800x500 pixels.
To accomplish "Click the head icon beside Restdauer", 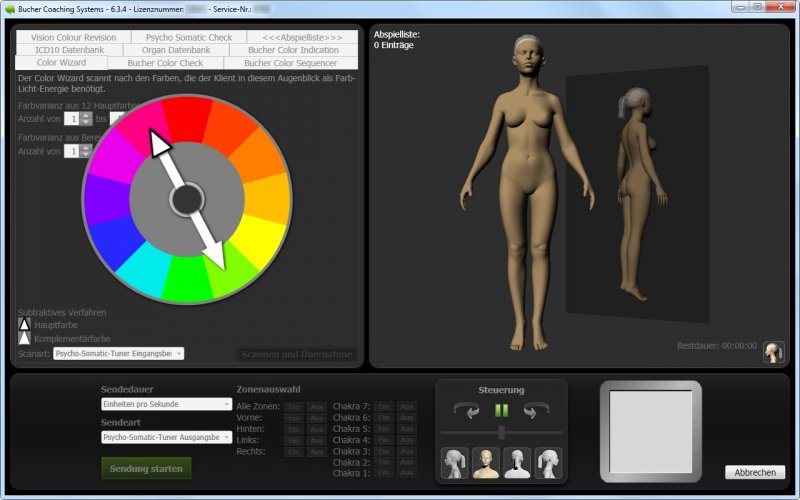I will point(773,352).
